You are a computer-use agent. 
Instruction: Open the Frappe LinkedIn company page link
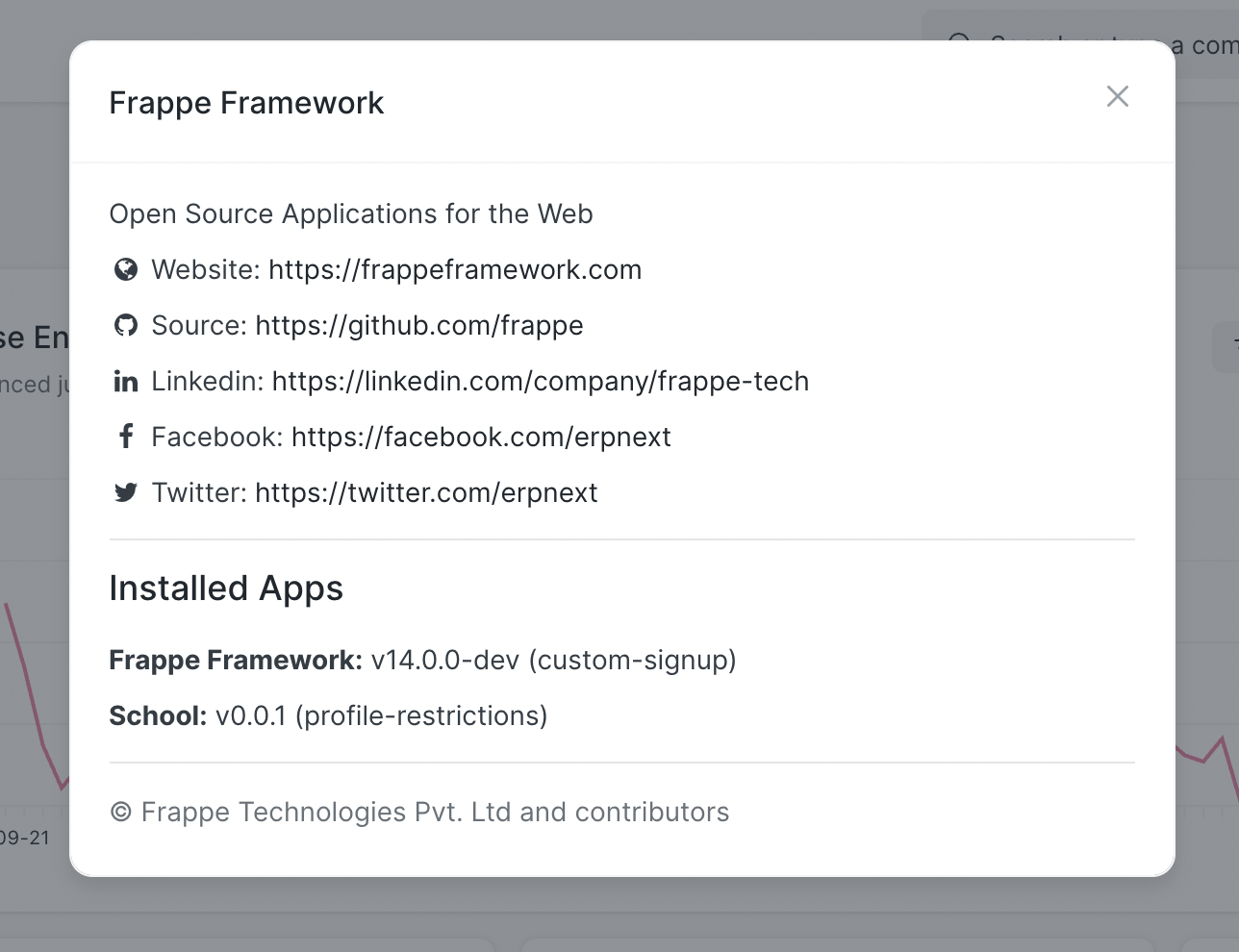coord(541,381)
